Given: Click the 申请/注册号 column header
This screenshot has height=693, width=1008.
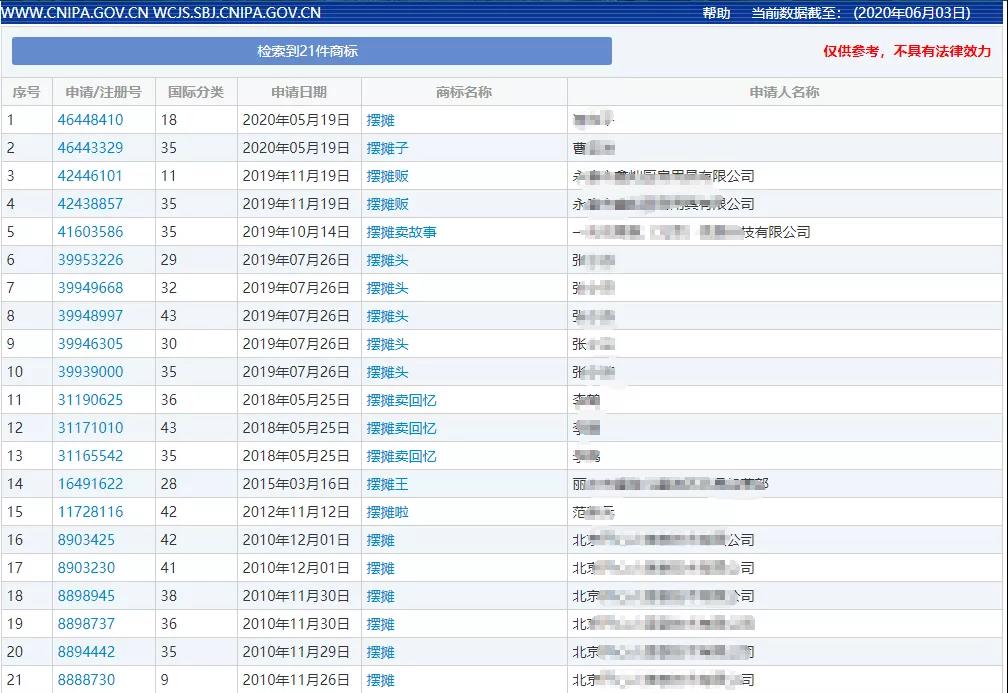Looking at the screenshot, I should (105, 91).
